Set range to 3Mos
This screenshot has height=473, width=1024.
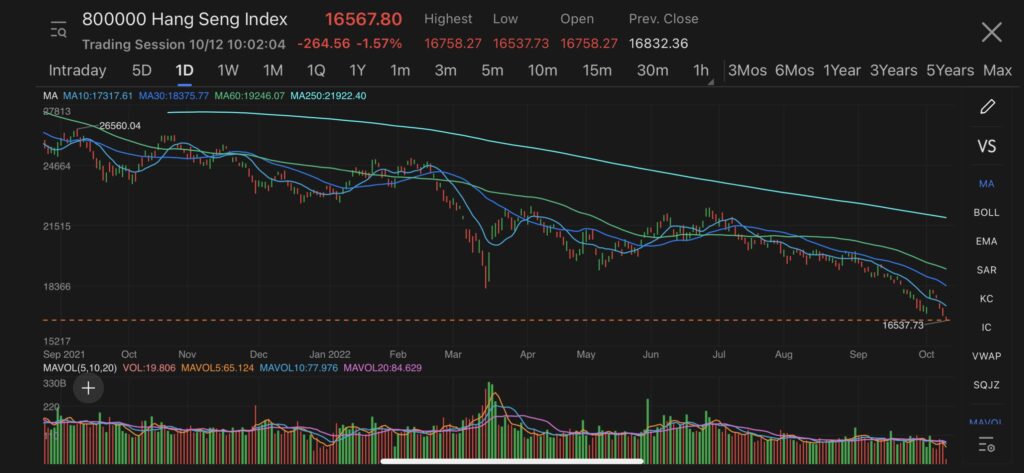pos(747,71)
